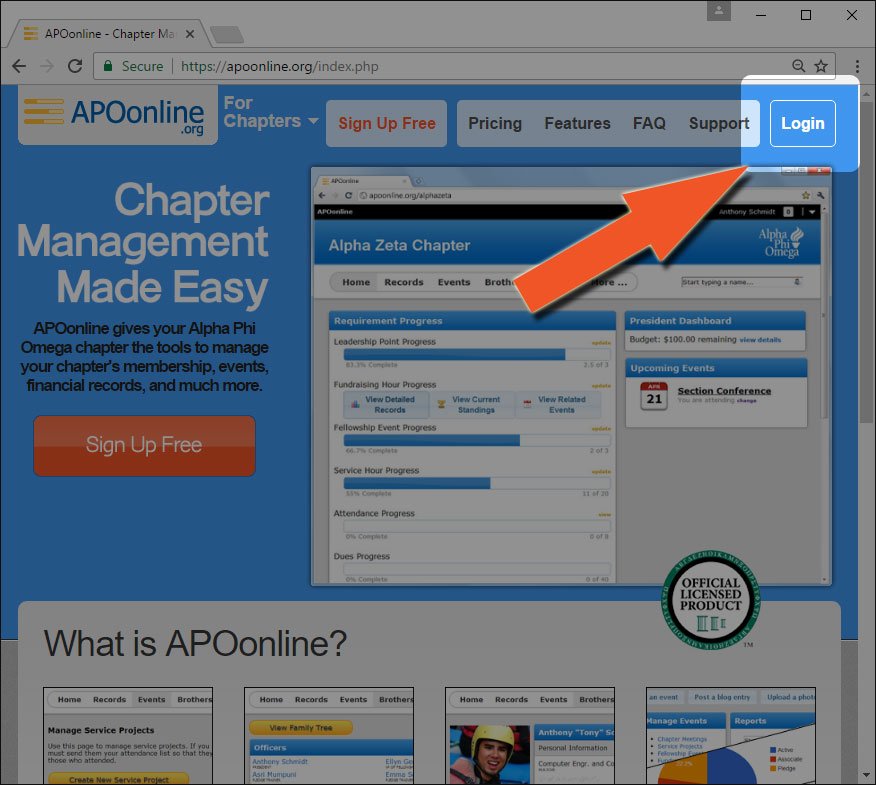Click the browser forward arrow
The image size is (876, 785).
(x=47, y=66)
